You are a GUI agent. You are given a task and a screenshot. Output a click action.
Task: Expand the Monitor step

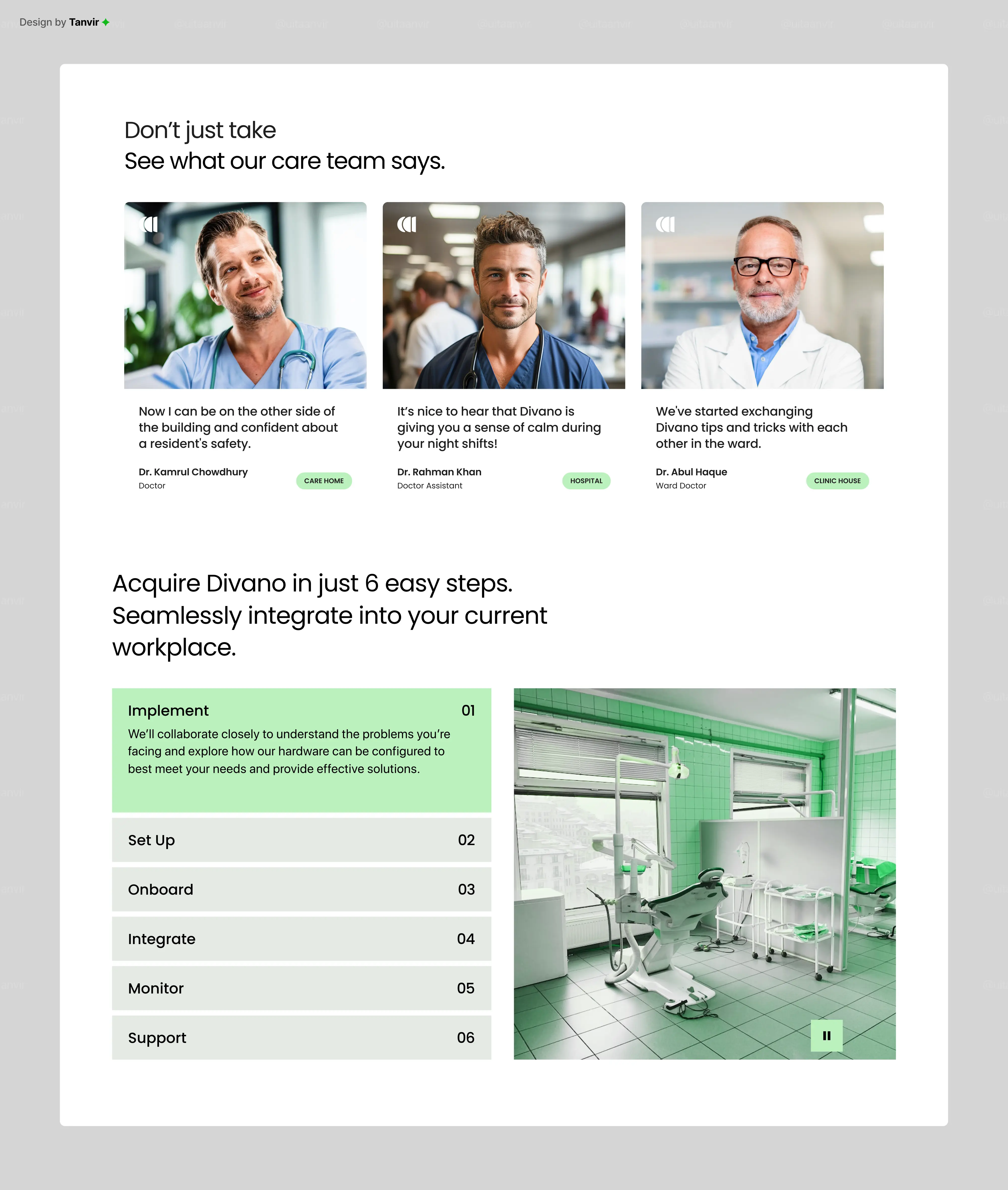coord(301,988)
